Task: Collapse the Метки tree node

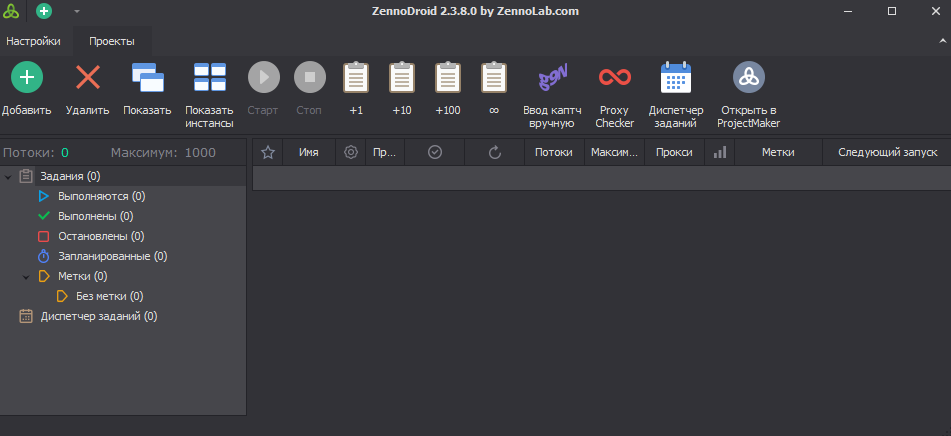Action: point(27,276)
